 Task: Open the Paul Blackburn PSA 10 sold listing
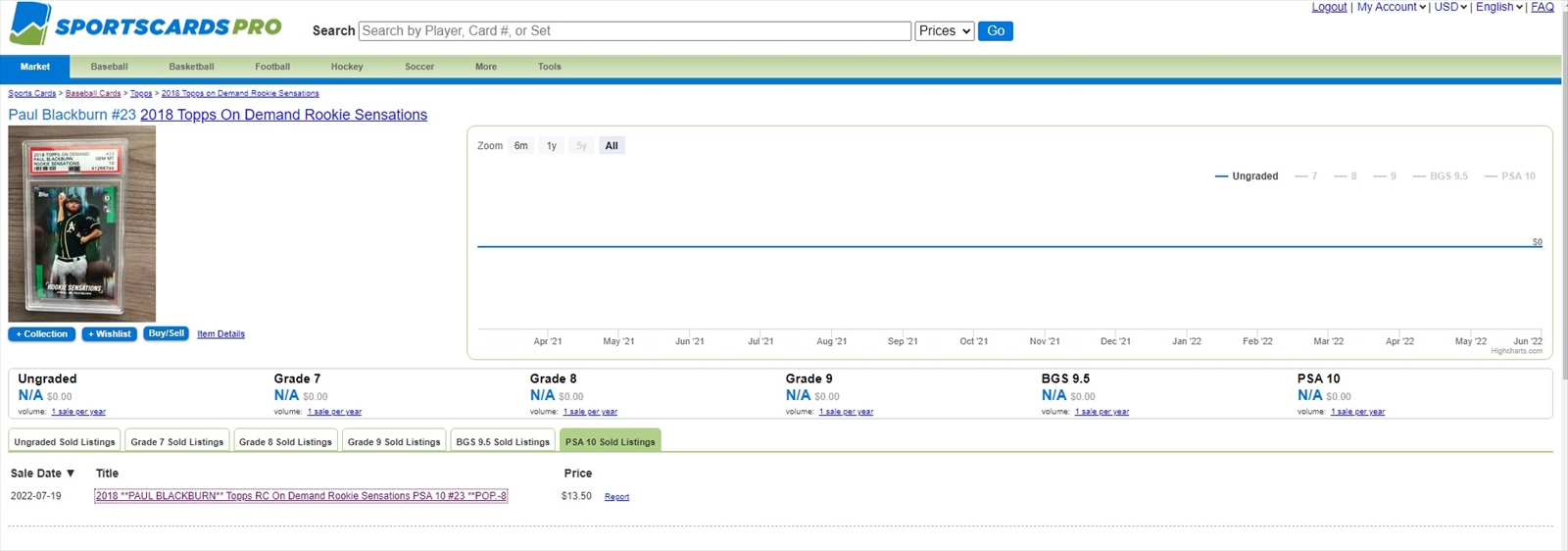pos(301,496)
